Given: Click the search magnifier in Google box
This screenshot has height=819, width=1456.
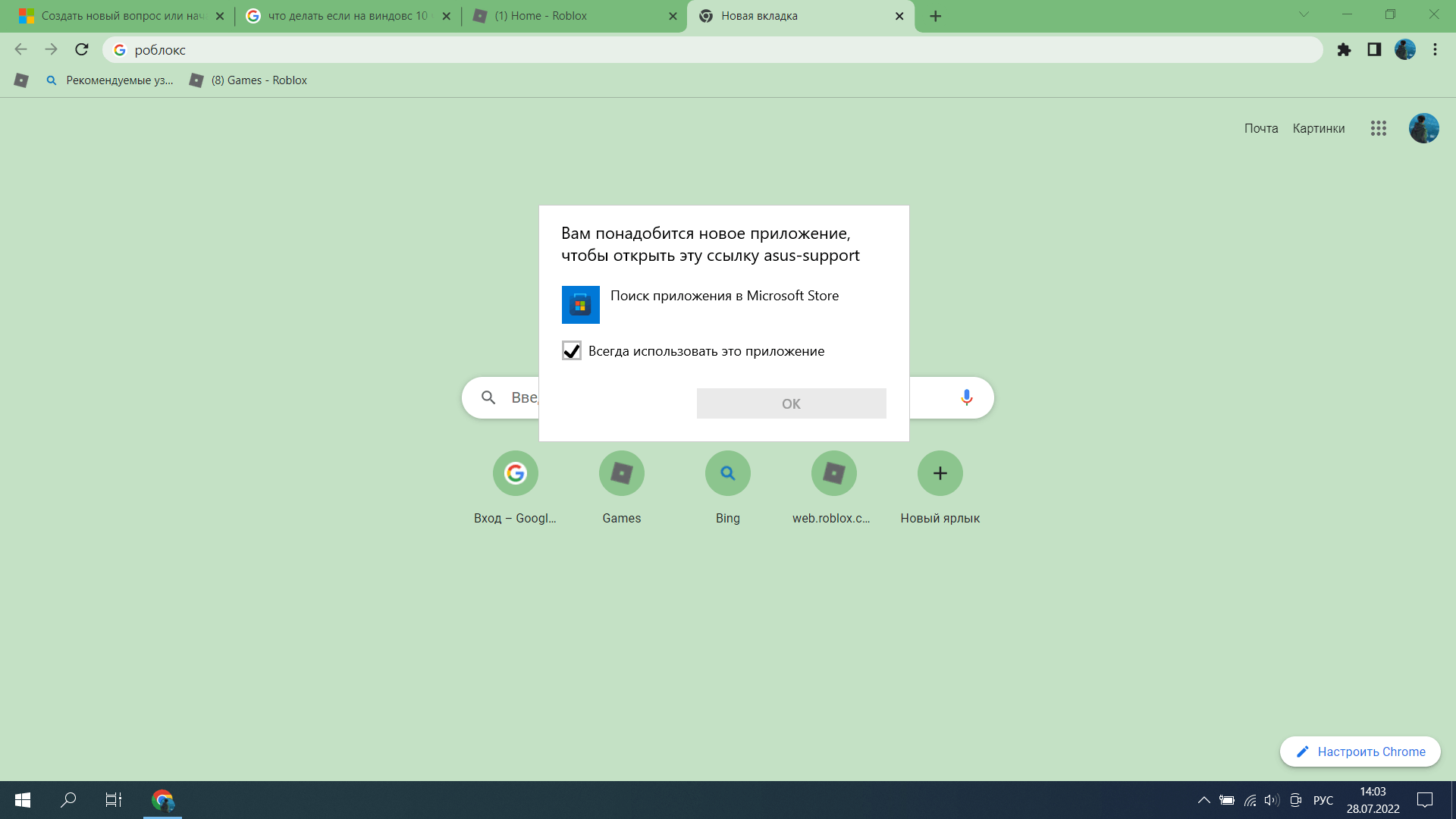Looking at the screenshot, I should pyautogui.click(x=488, y=397).
